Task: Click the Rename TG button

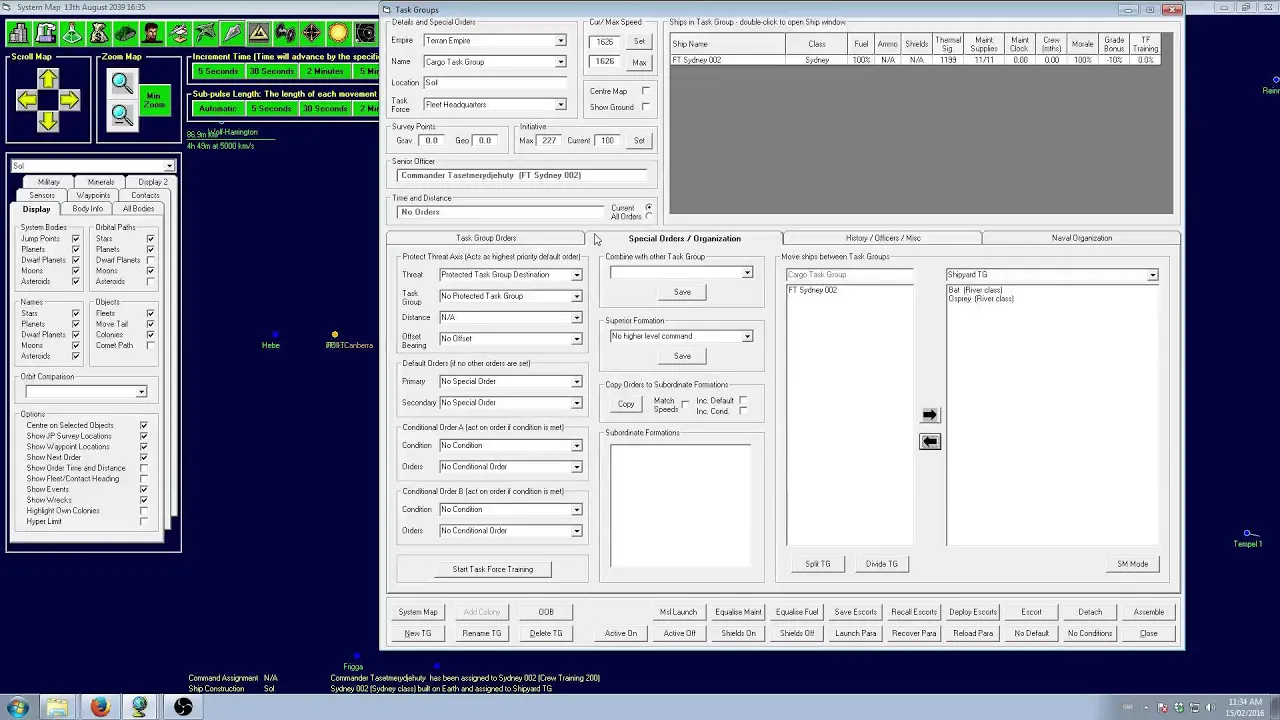Action: click(x=482, y=633)
